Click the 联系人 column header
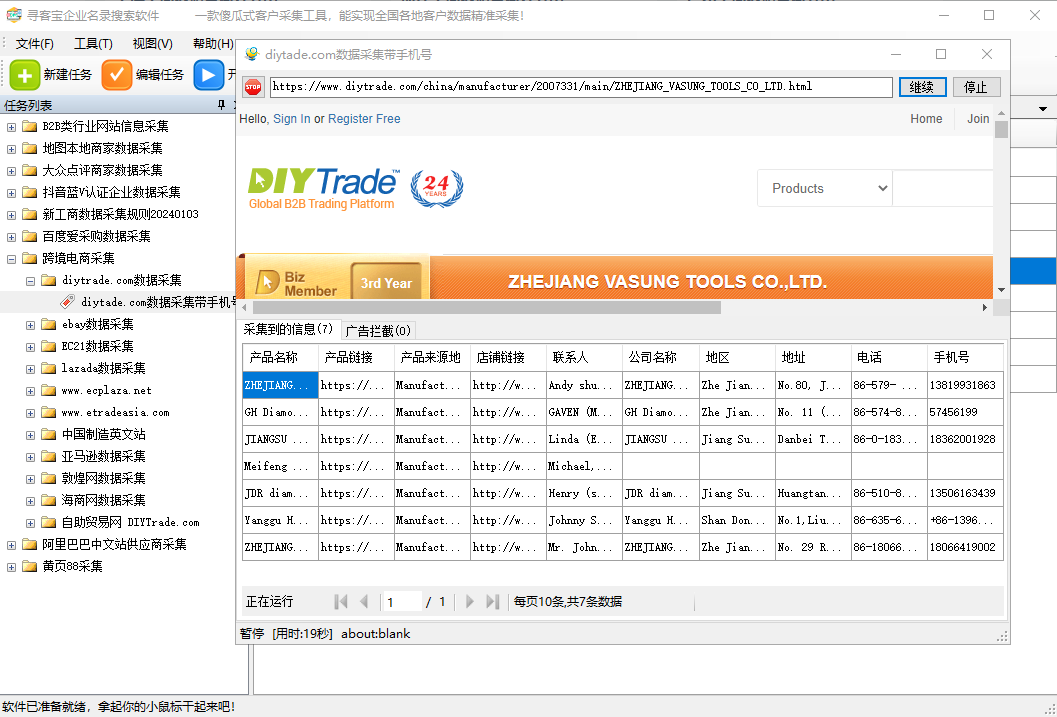 click(x=584, y=358)
